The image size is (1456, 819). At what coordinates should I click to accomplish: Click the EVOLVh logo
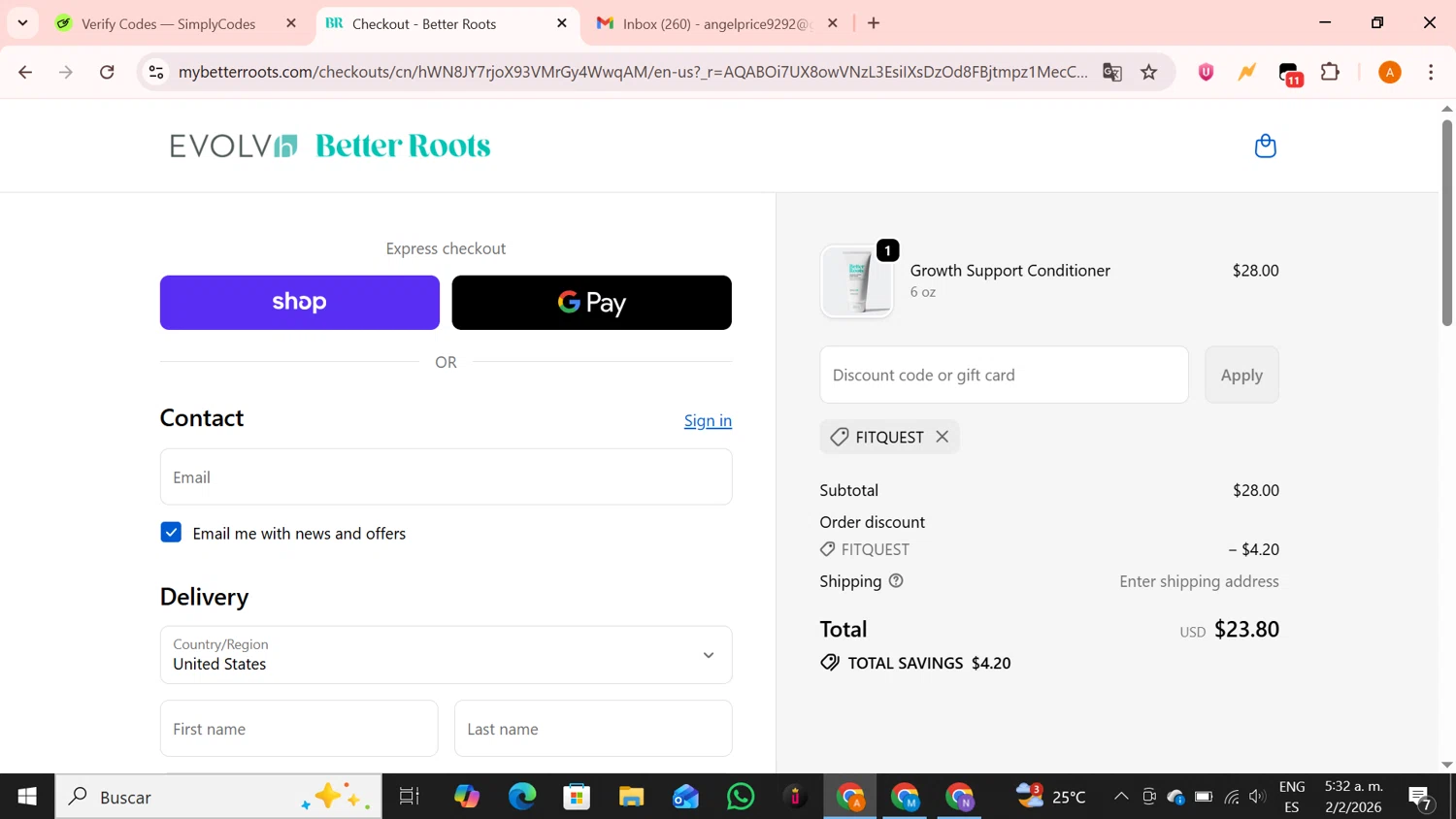(x=233, y=146)
